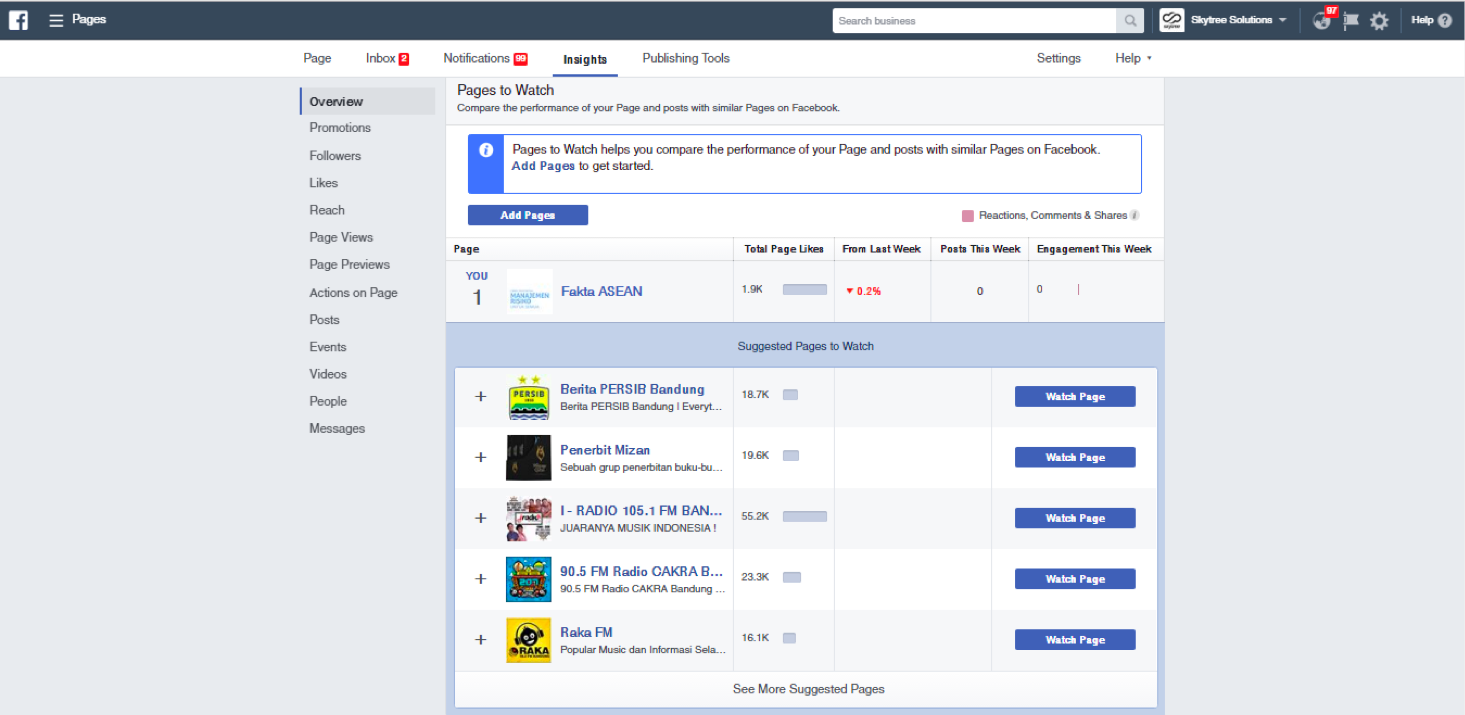Click the blue info icon in banner
Viewport: 1465px width, 715px height.
coord(486,150)
